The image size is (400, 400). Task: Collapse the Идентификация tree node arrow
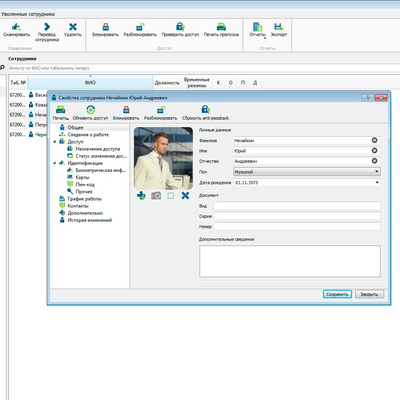click(x=54, y=163)
